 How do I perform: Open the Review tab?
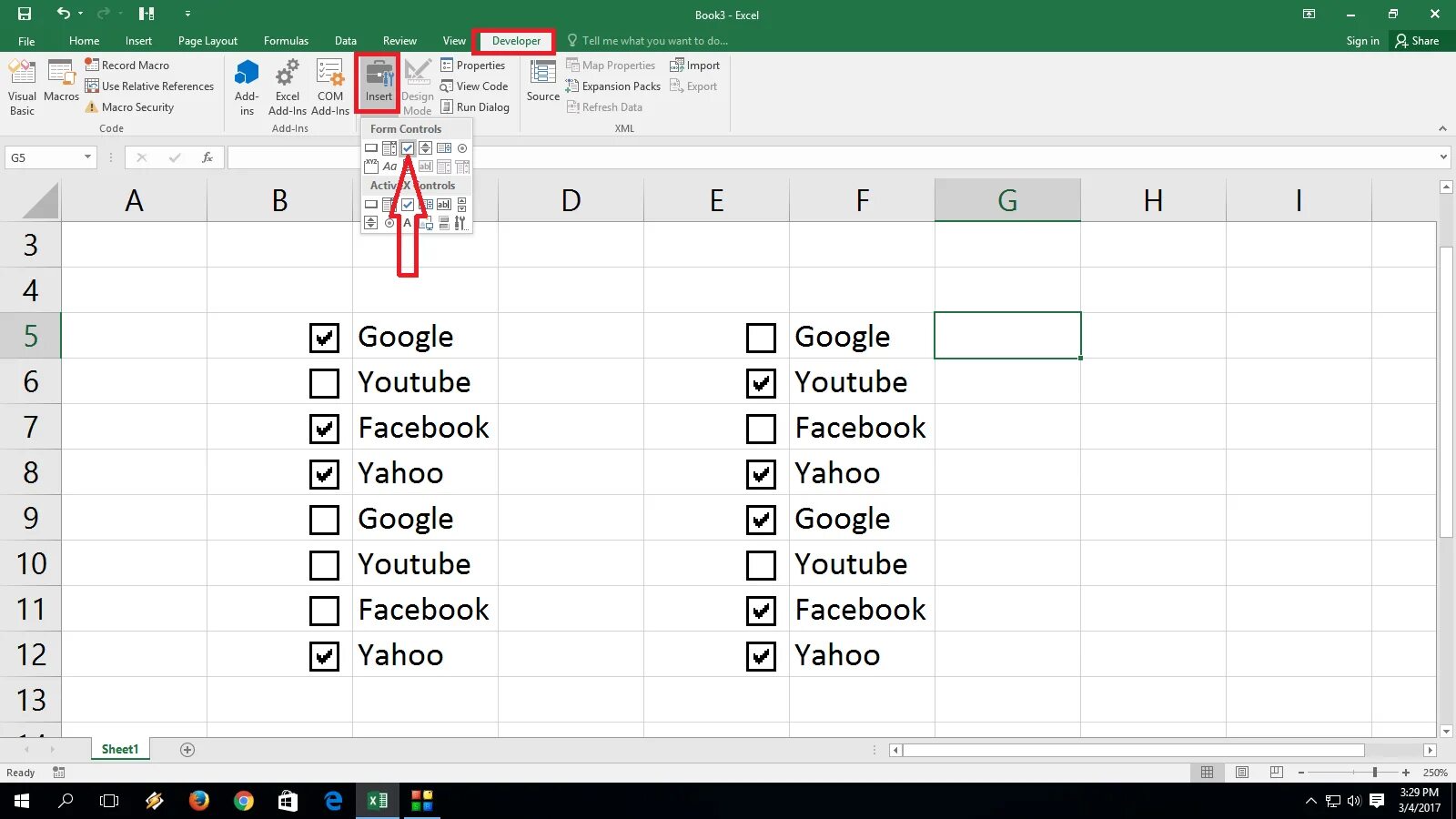pos(399,41)
